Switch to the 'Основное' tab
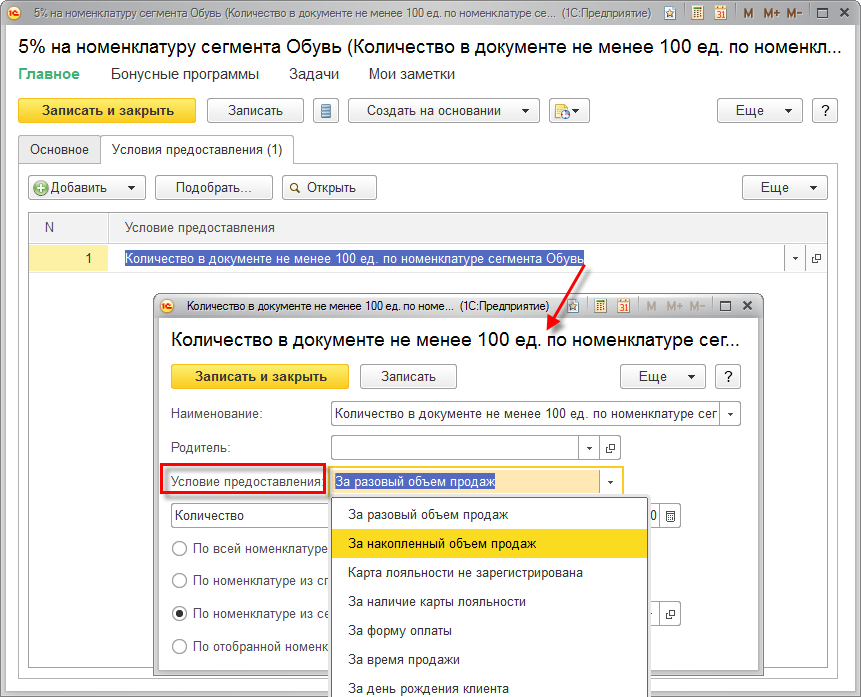Viewport: 861px width, 697px height. coord(59,149)
